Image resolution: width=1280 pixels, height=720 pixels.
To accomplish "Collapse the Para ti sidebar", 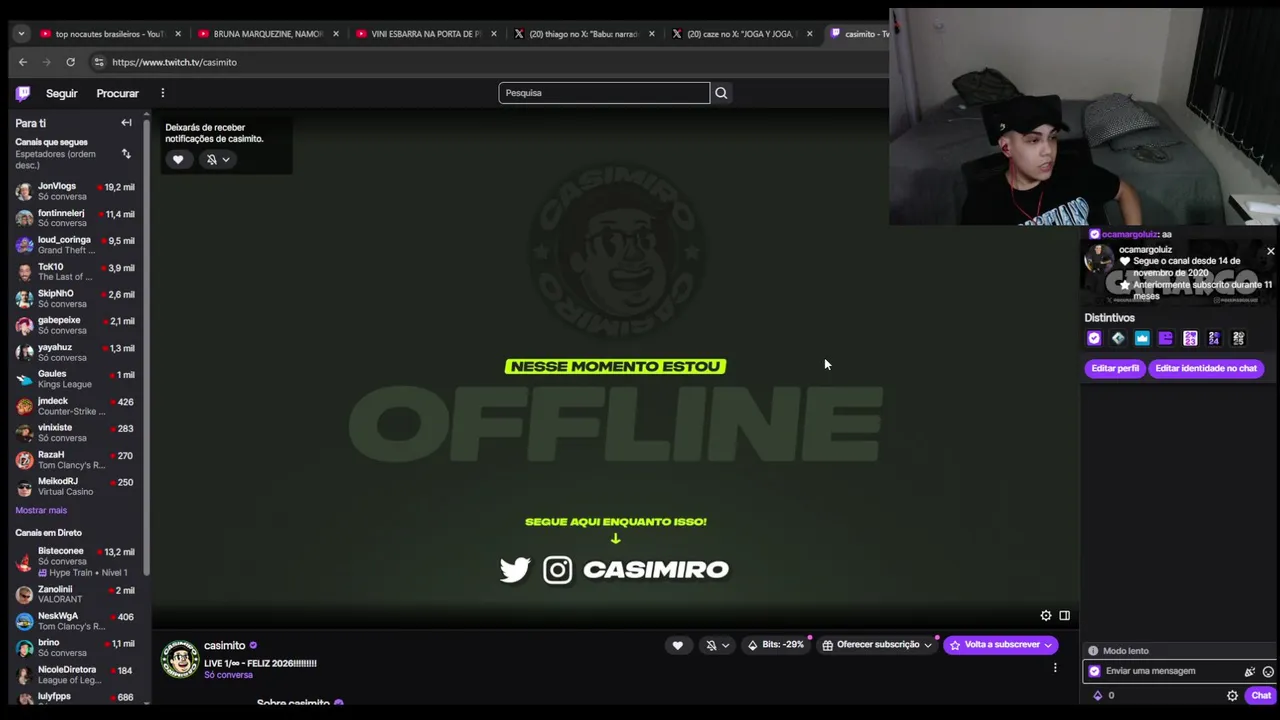I will [x=126, y=123].
